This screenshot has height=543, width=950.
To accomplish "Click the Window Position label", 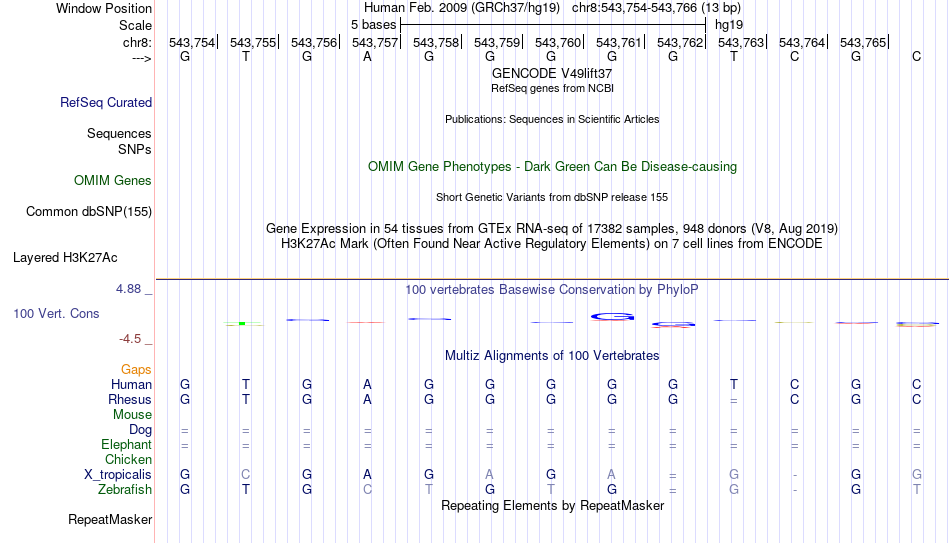I will (x=104, y=8).
